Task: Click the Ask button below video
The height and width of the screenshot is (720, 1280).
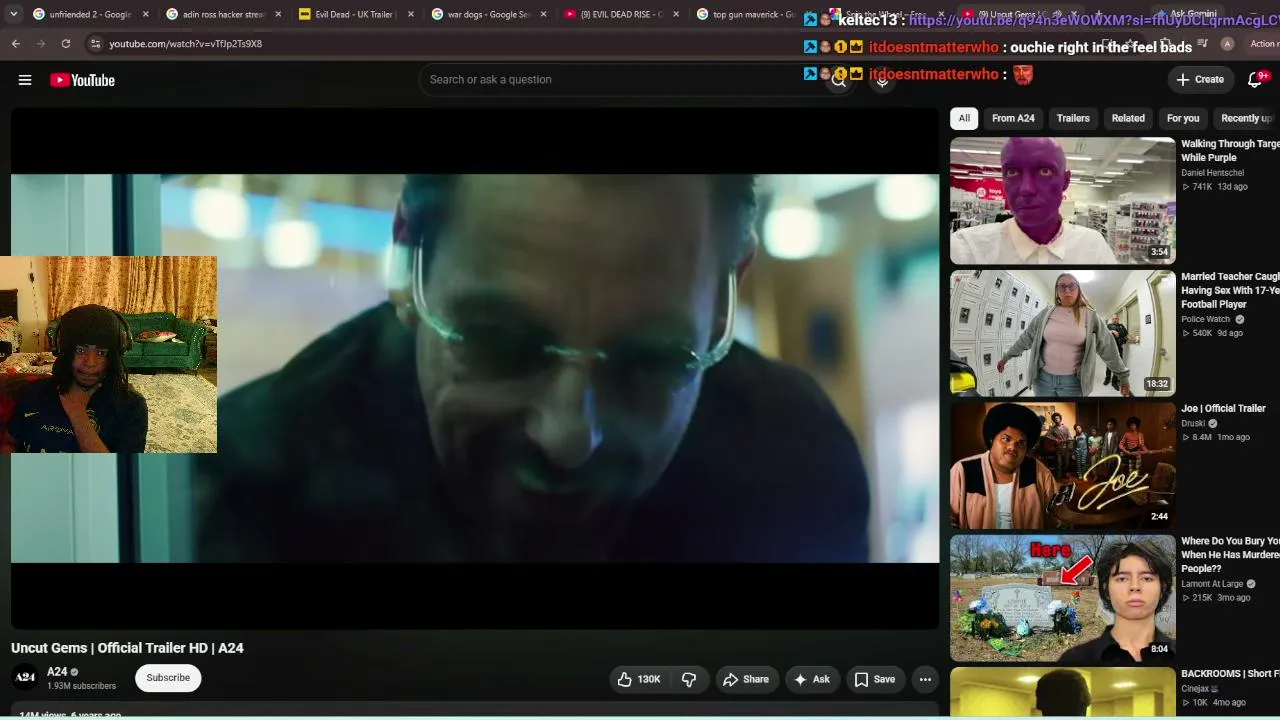Action: (812, 679)
